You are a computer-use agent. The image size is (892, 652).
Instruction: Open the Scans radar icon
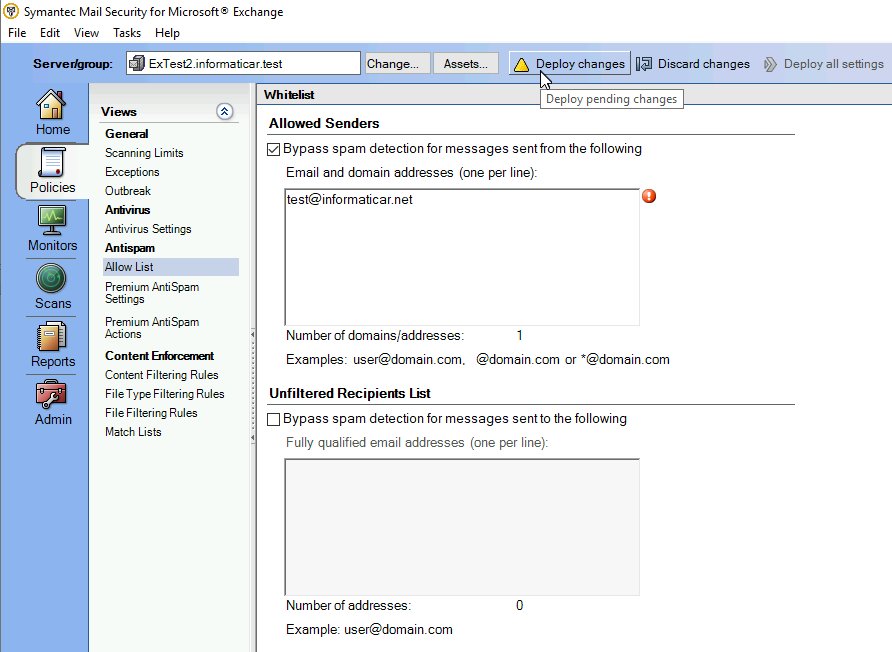[51, 279]
